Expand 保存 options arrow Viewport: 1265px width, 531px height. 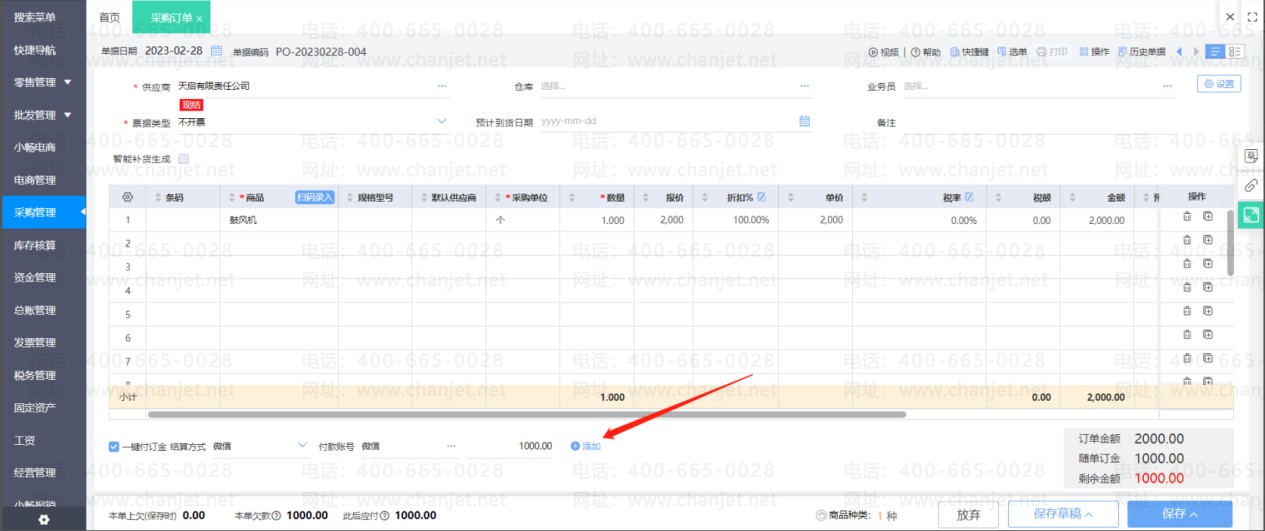[x=1194, y=514]
